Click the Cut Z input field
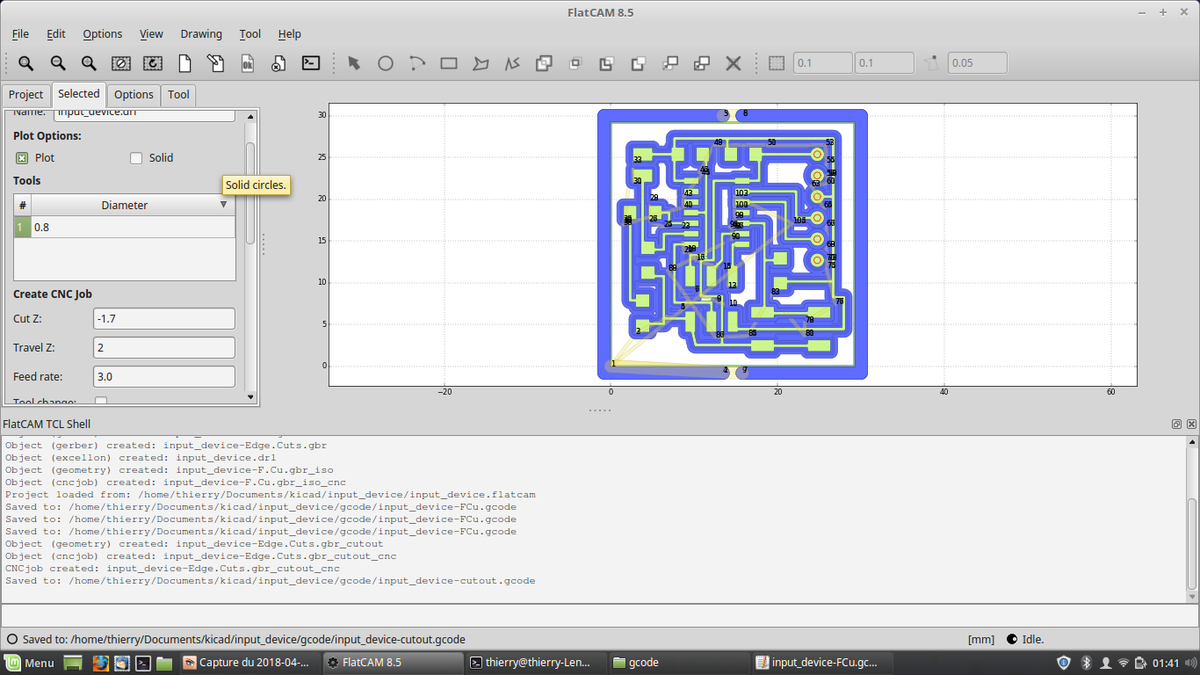Image resolution: width=1200 pixels, height=675 pixels. pos(164,318)
